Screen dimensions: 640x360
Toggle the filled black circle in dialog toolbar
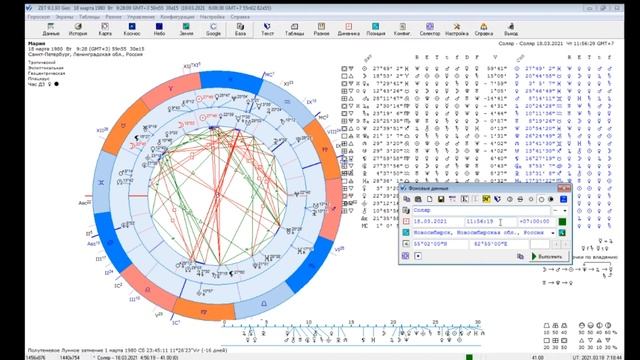coord(551,199)
